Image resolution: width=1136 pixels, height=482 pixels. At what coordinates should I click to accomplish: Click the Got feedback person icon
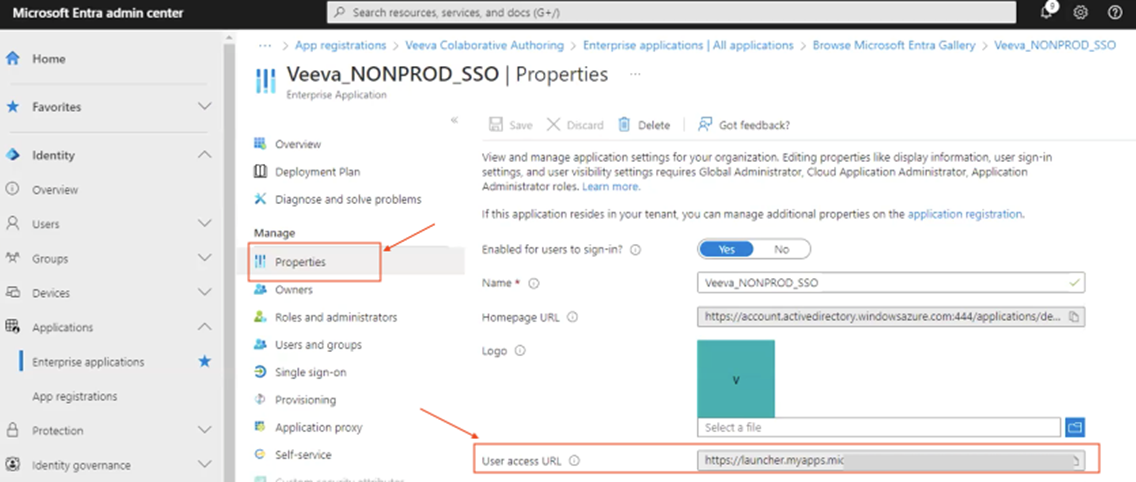705,125
